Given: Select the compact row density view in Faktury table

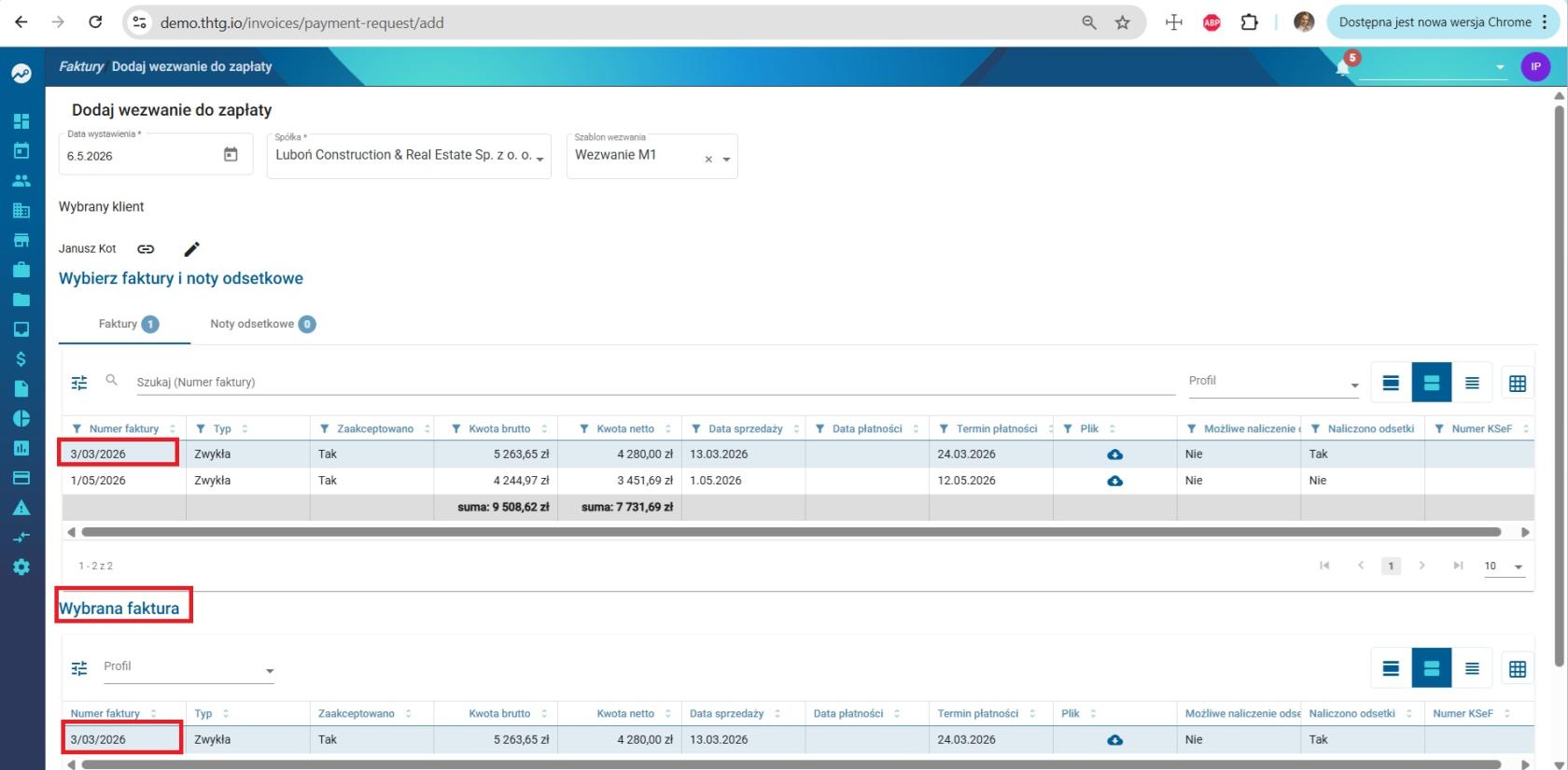Looking at the screenshot, I should click(1472, 383).
